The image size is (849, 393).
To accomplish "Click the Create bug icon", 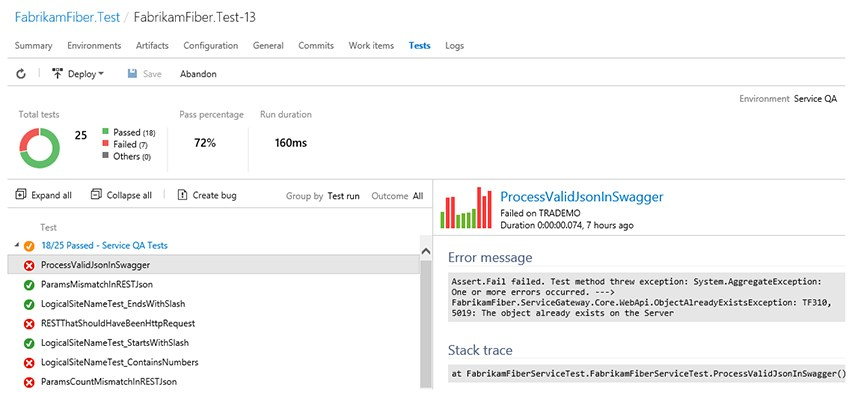I will [x=182, y=195].
